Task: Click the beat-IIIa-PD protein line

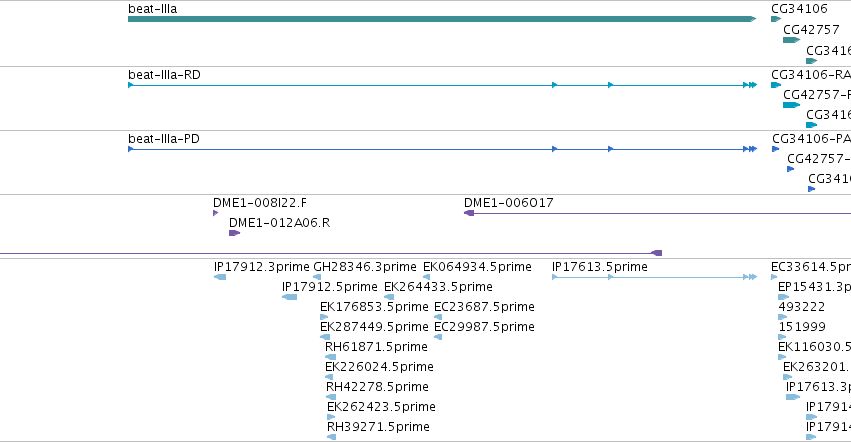Action: tap(442, 149)
